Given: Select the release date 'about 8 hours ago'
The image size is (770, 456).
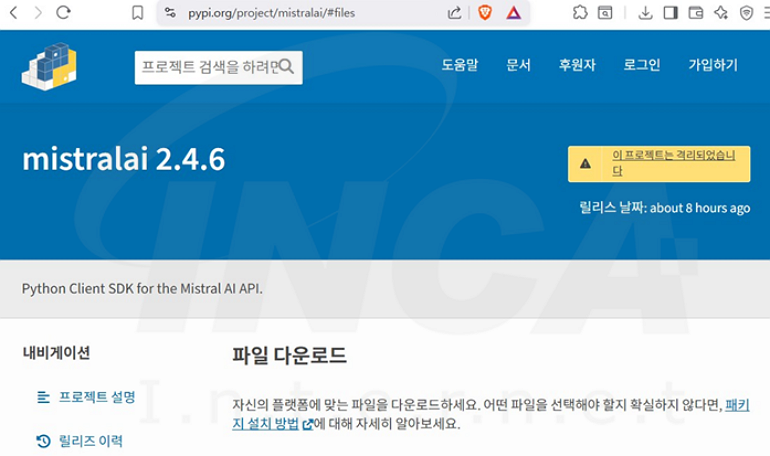Looking at the screenshot, I should pos(700,208).
